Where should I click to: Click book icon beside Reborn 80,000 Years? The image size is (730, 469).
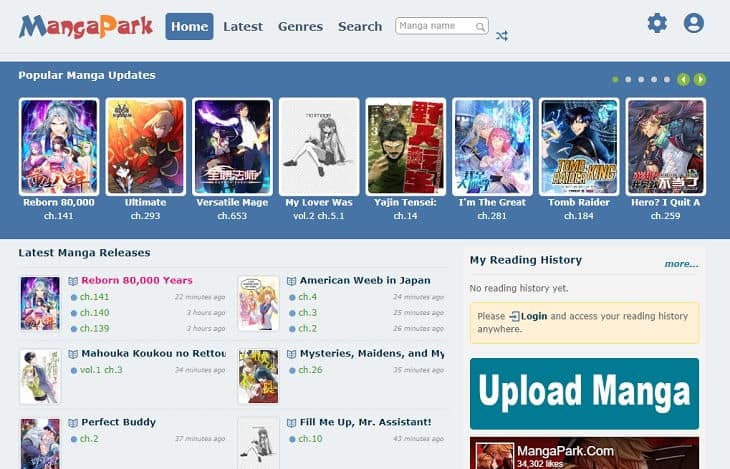(73, 281)
